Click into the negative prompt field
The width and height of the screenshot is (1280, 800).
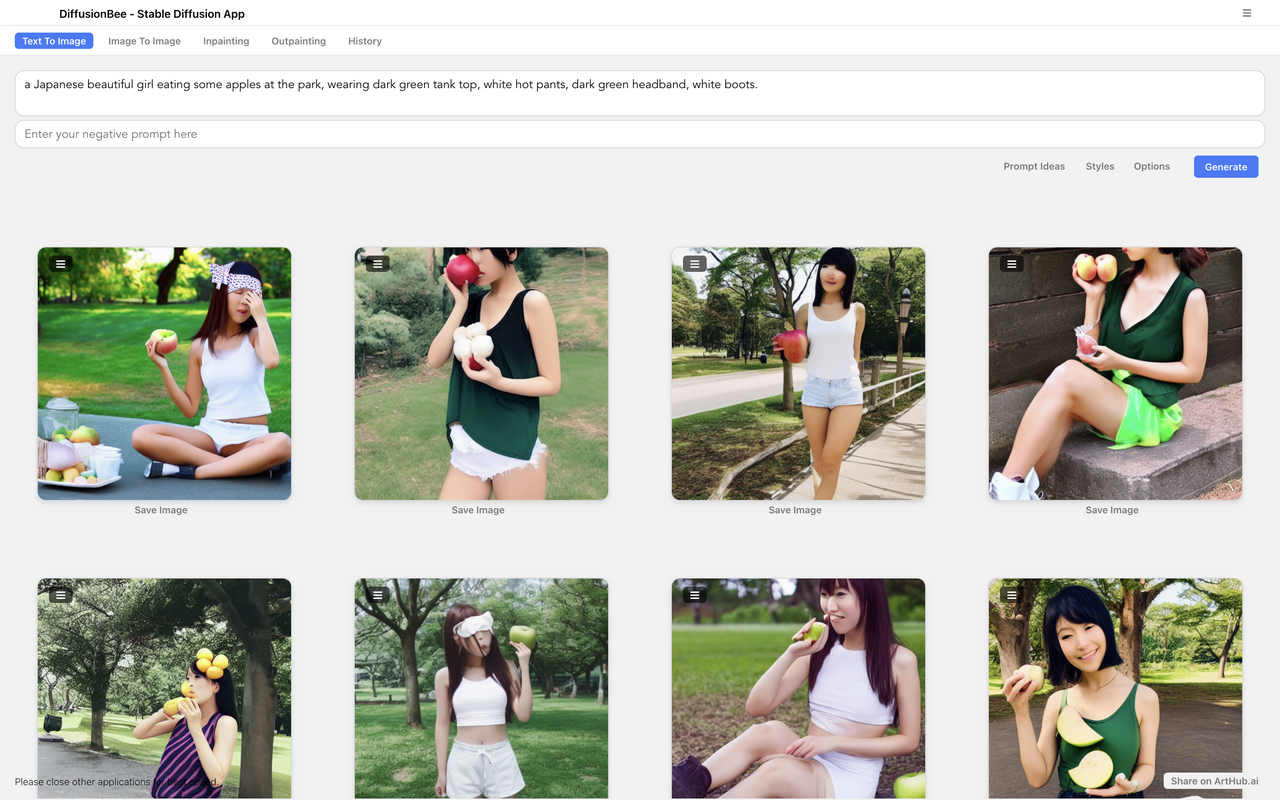click(640, 134)
